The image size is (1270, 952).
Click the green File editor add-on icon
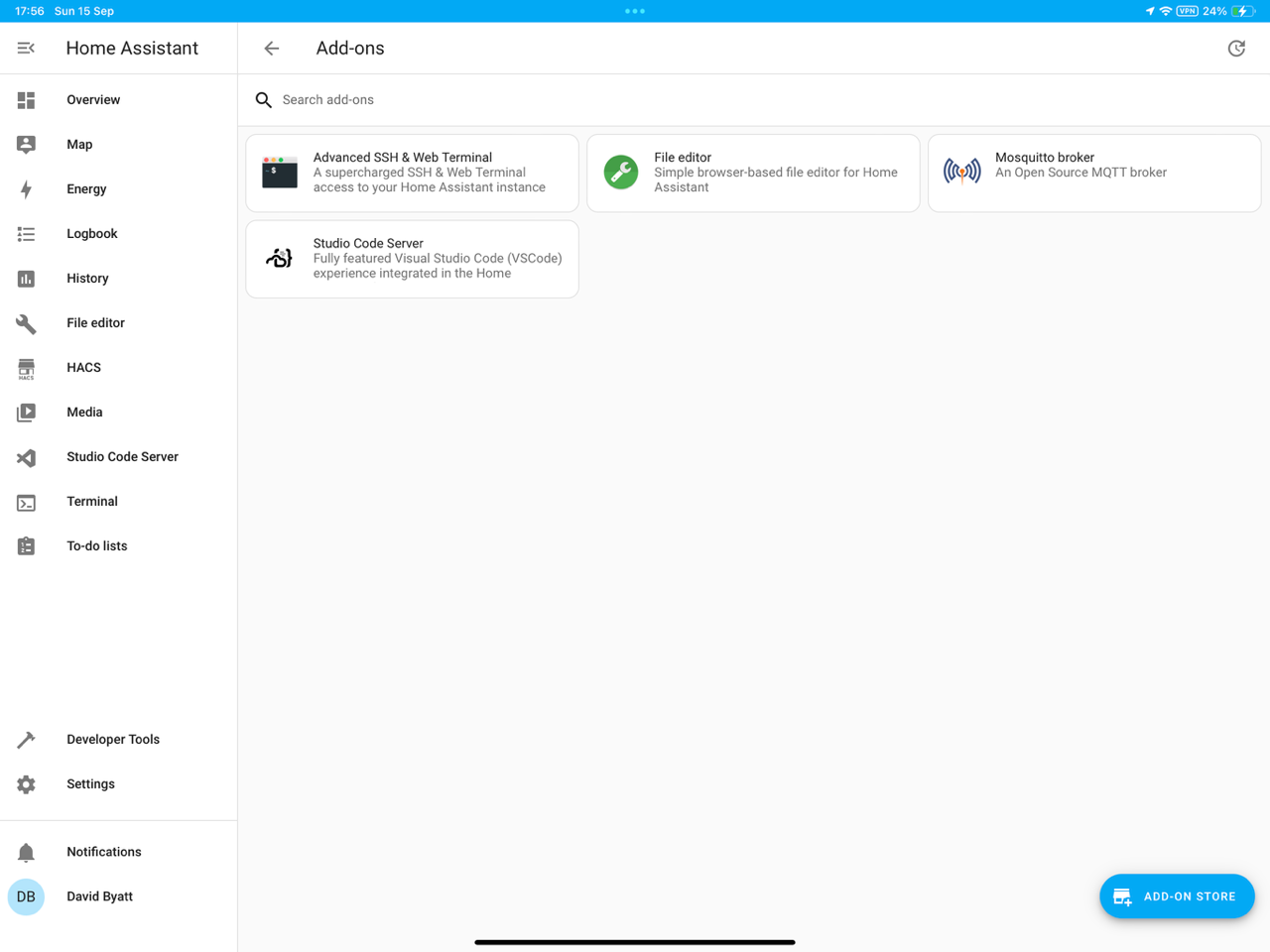pos(621,173)
